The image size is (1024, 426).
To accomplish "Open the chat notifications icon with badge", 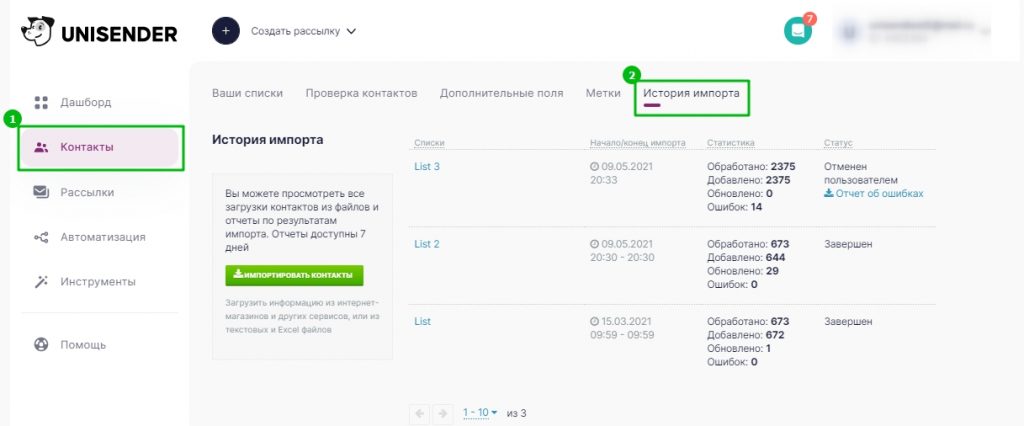I will pyautogui.click(x=798, y=30).
